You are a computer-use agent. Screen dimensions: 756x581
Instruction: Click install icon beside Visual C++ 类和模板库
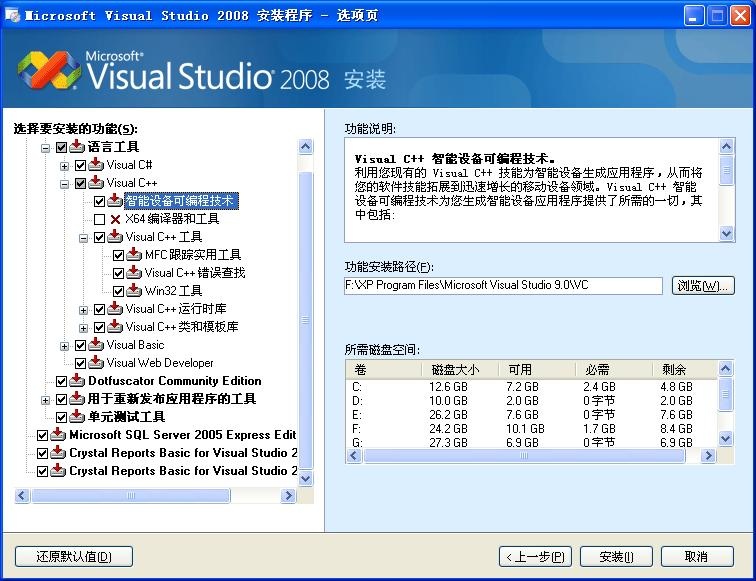(114, 327)
